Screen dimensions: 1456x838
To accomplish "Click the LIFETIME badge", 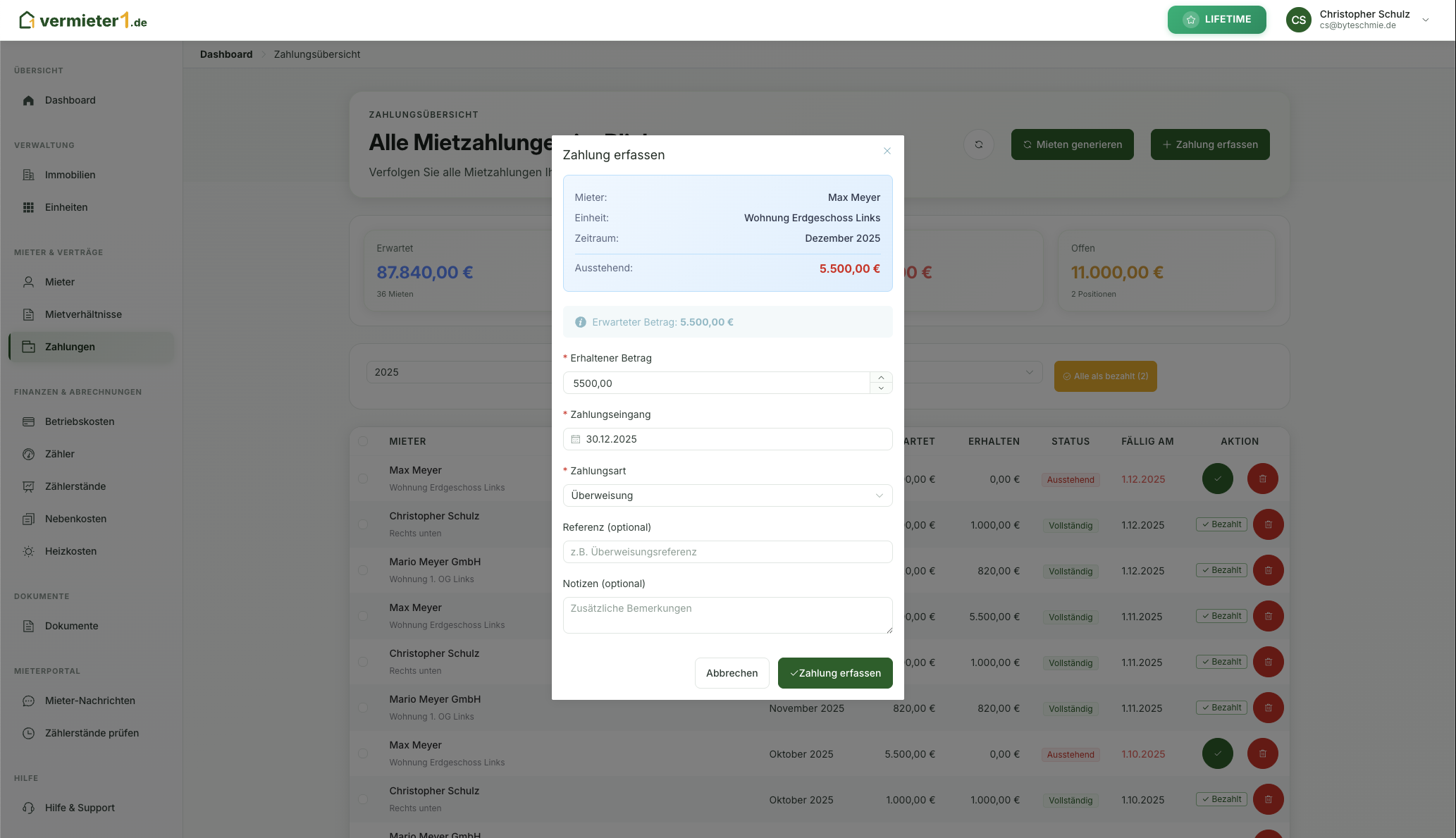I will [x=1216, y=20].
